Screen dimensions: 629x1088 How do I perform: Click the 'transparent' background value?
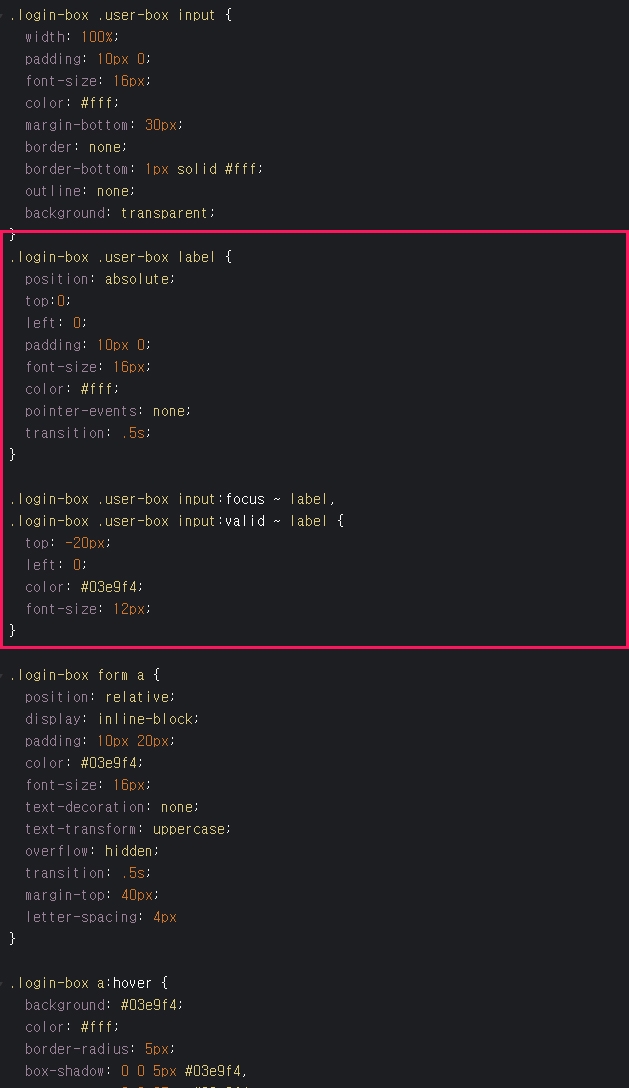point(165,213)
